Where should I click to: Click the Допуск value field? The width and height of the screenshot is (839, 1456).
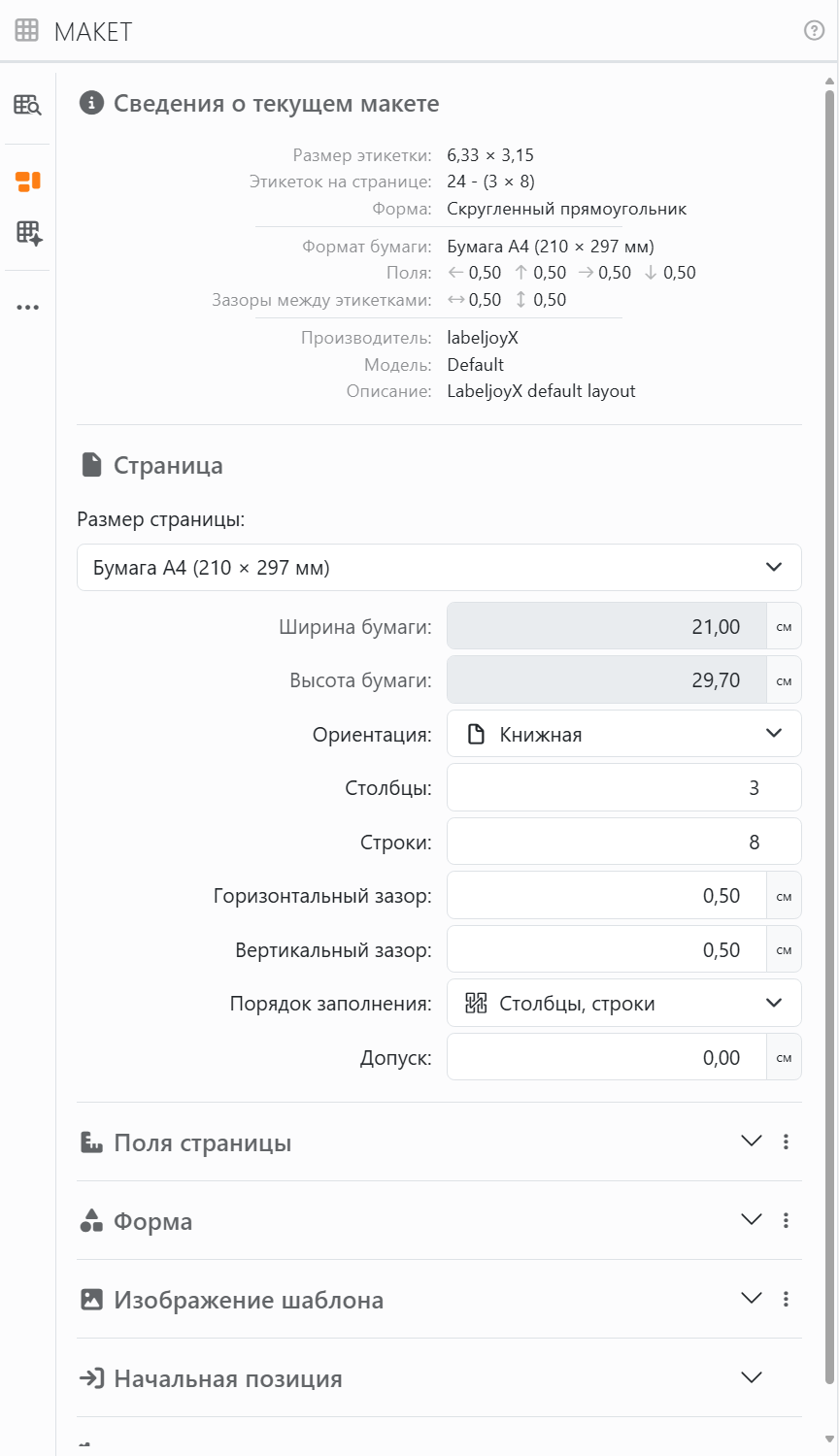pos(607,1058)
